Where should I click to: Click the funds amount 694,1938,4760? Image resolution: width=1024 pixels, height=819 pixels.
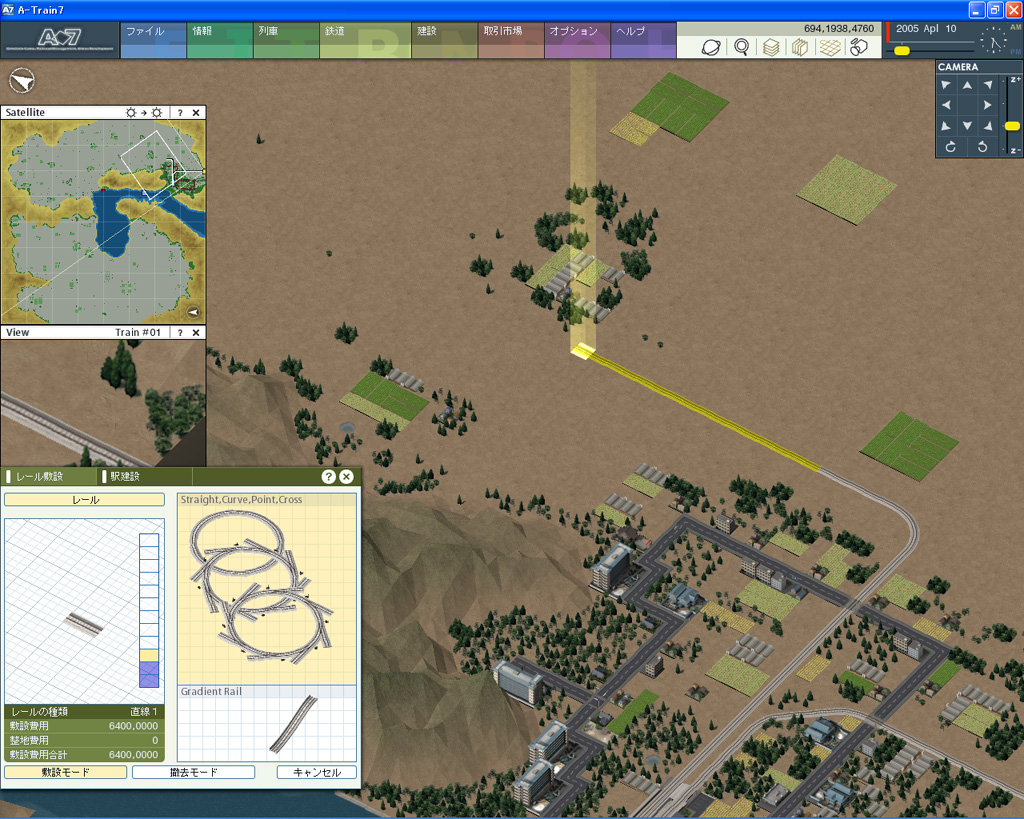pyautogui.click(x=839, y=29)
